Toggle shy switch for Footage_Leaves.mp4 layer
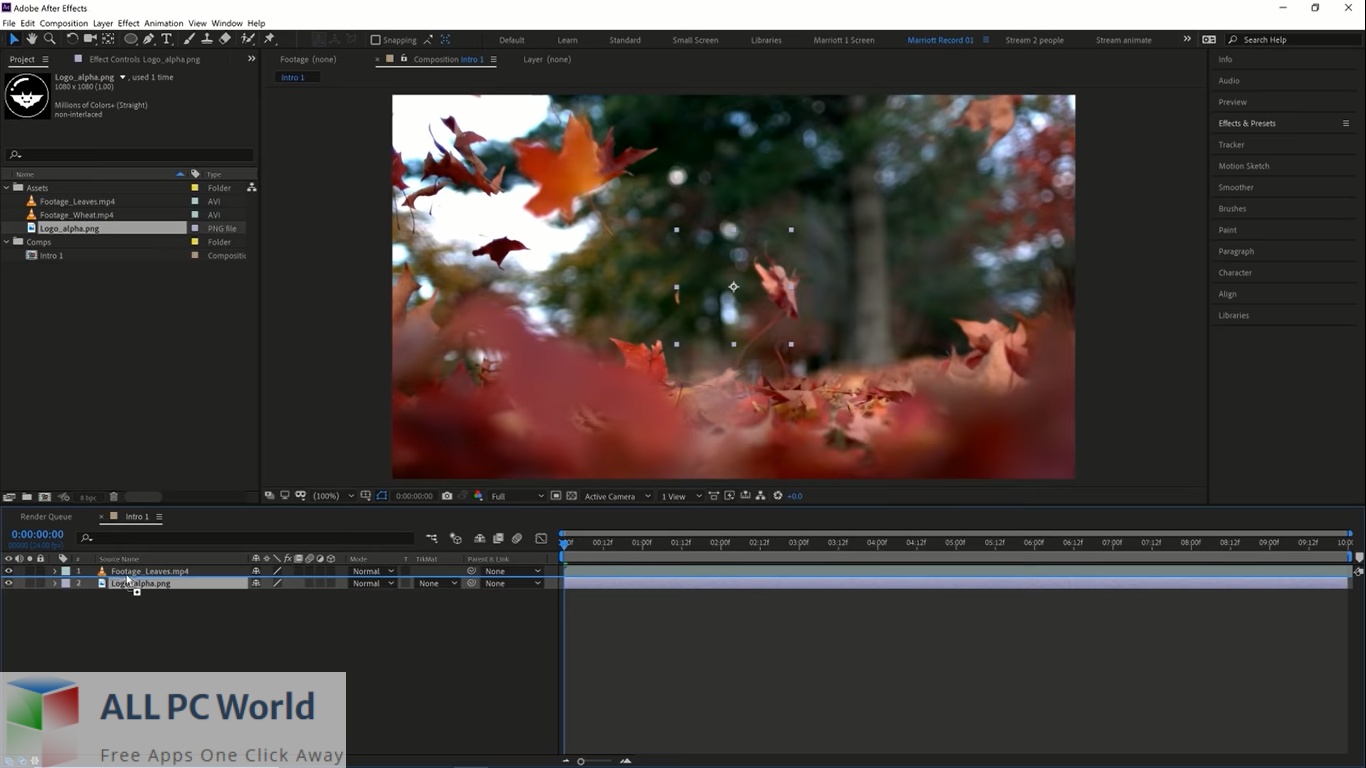 tap(256, 571)
